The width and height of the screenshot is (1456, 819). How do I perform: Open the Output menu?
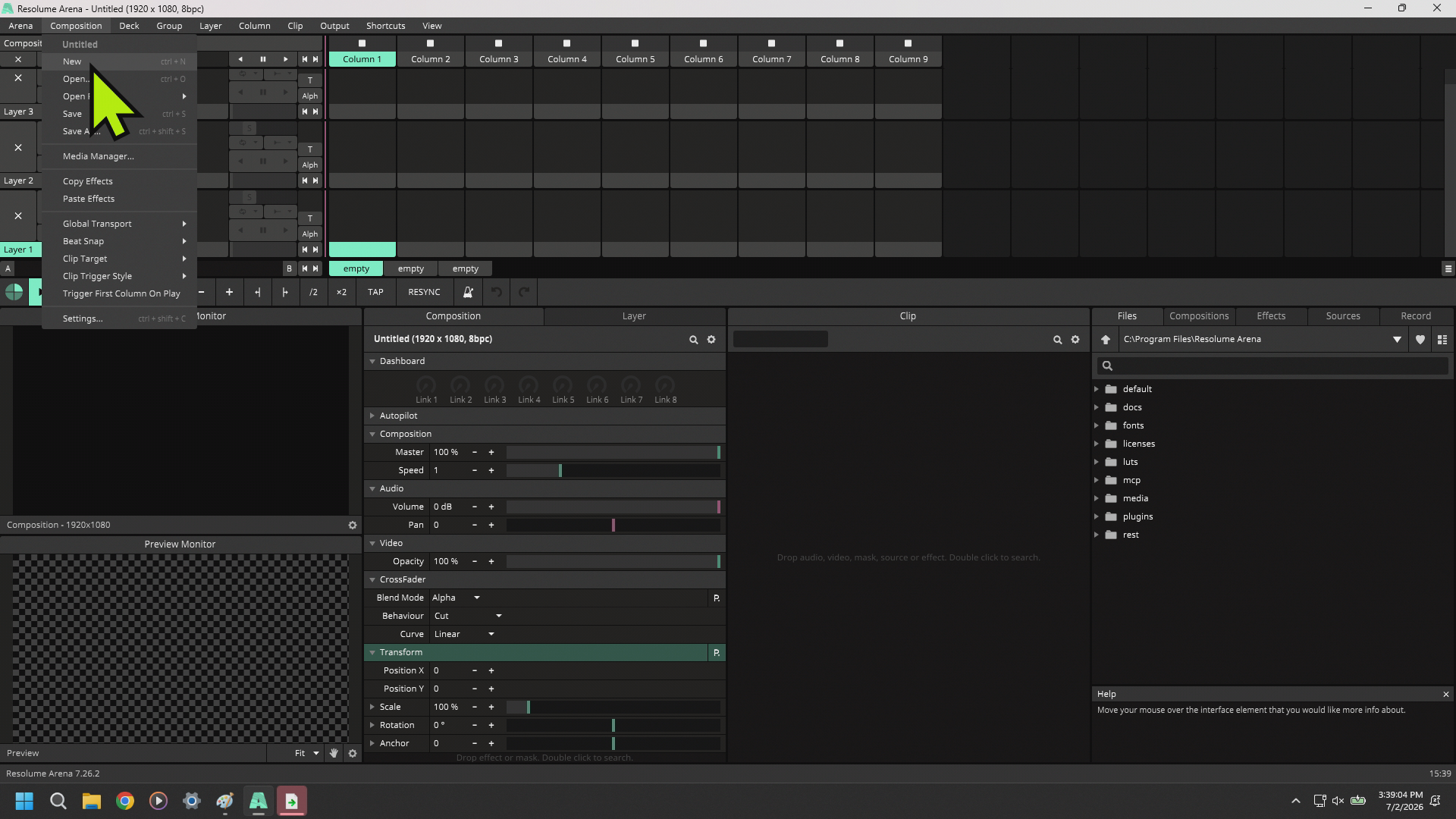(x=334, y=26)
